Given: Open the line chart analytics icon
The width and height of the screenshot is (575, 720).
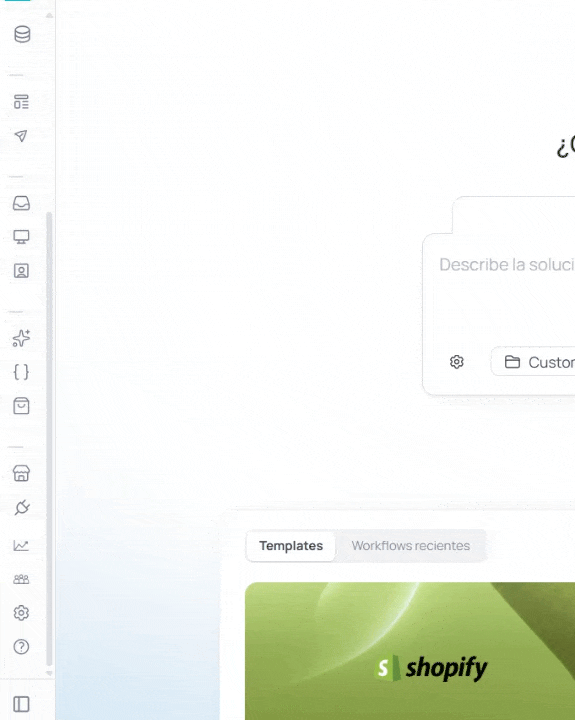Looking at the screenshot, I should click(21, 546).
